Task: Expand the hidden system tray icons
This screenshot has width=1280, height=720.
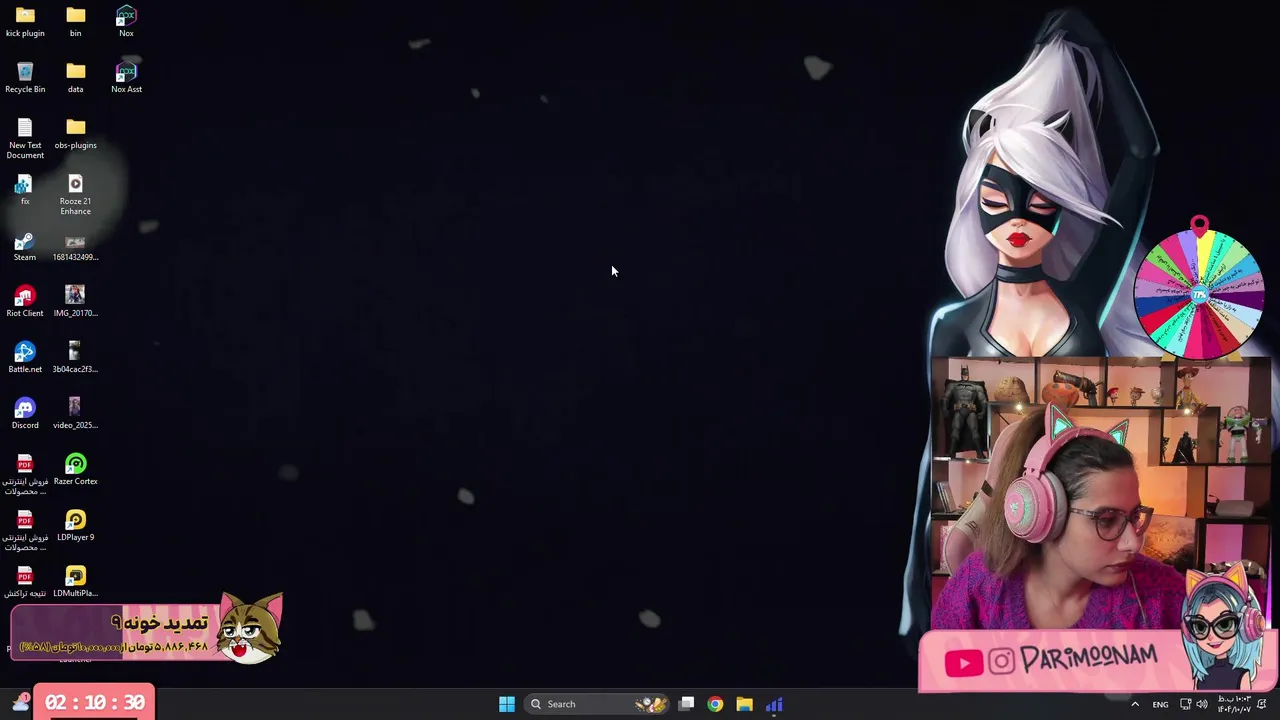Action: point(1135,704)
